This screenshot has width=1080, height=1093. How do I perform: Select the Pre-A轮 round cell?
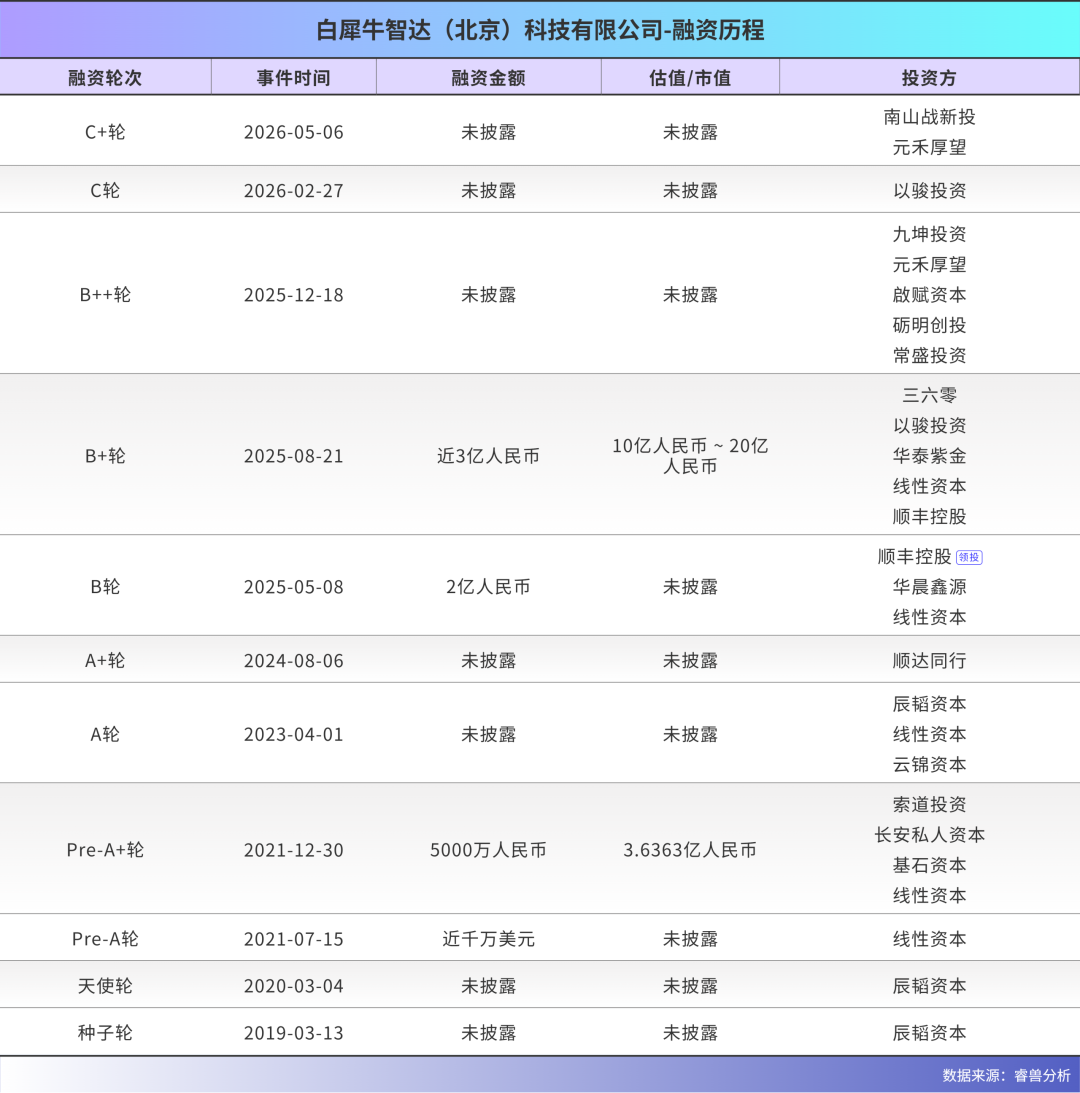(x=105, y=939)
